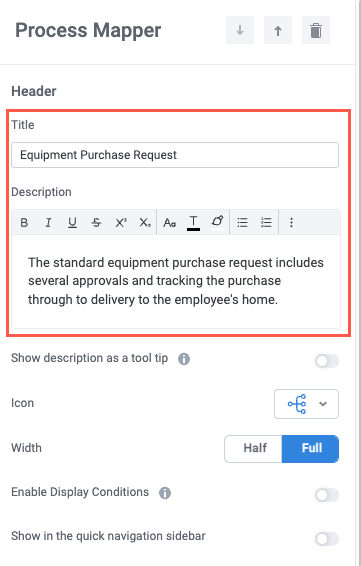Viewport: 361px width, 566px height.
Task: Open the text color picker
Action: pos(193,222)
